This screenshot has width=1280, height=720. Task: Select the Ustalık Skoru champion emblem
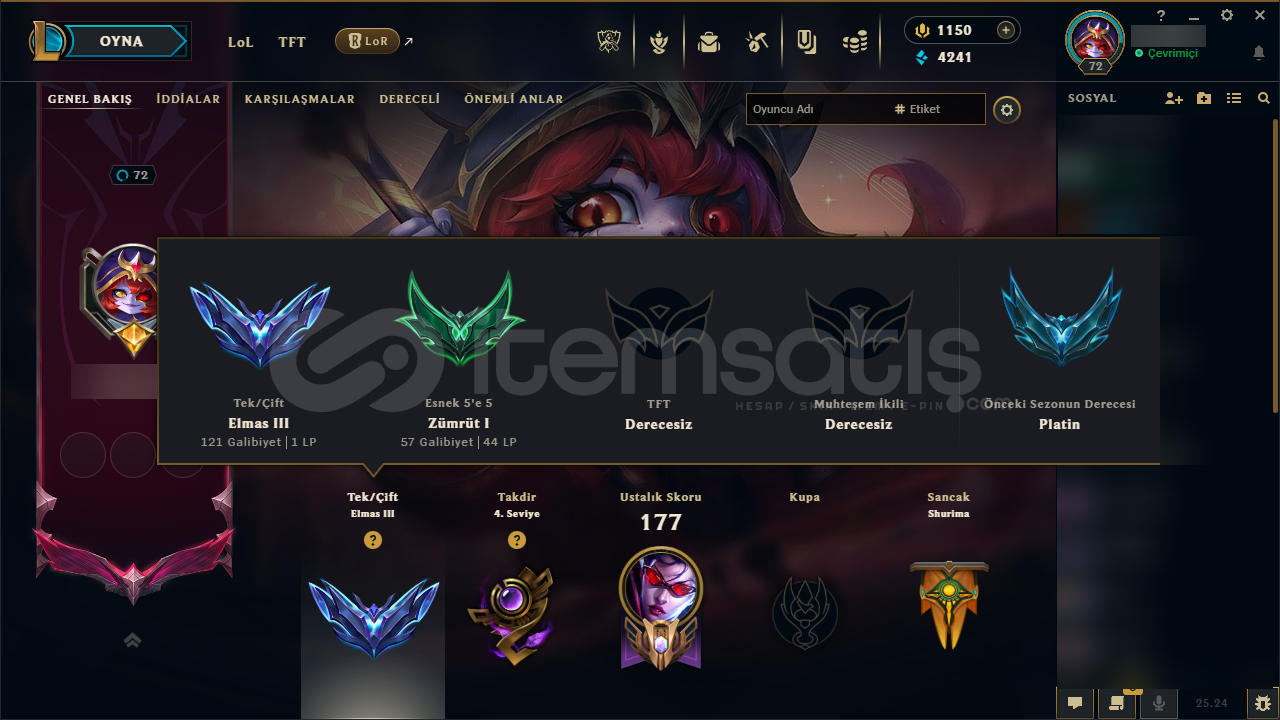click(x=661, y=608)
